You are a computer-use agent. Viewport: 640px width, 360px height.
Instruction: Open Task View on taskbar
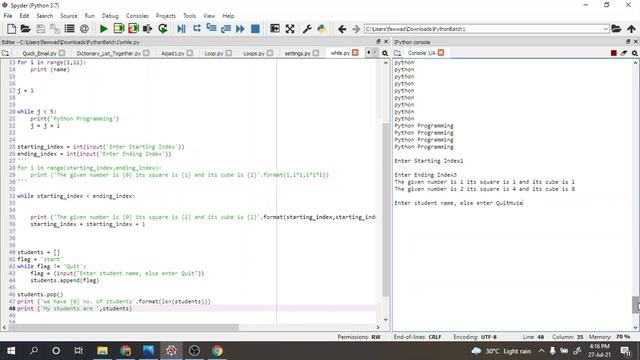click(78, 351)
